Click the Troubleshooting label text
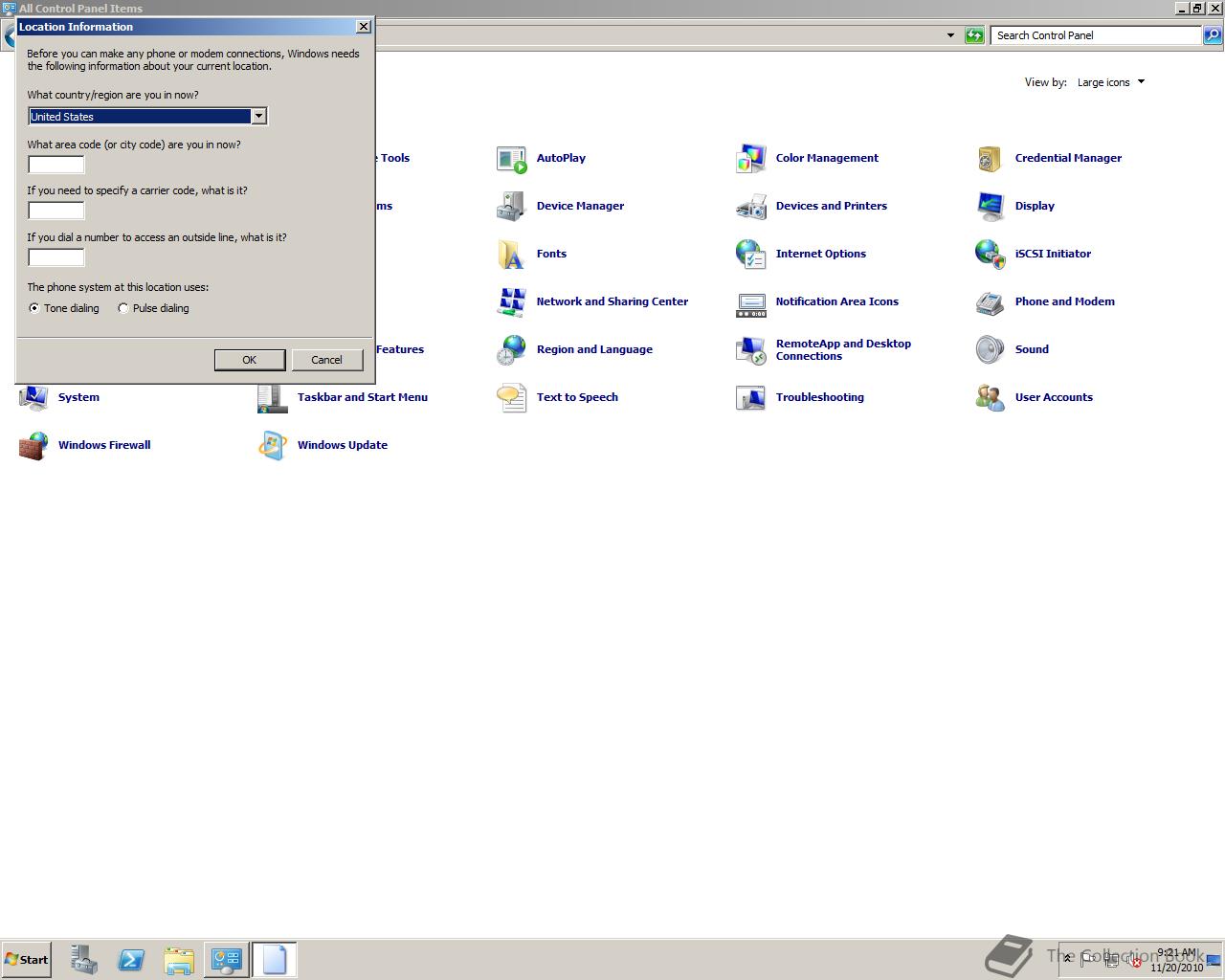The width and height of the screenshot is (1225, 980). 820,397
